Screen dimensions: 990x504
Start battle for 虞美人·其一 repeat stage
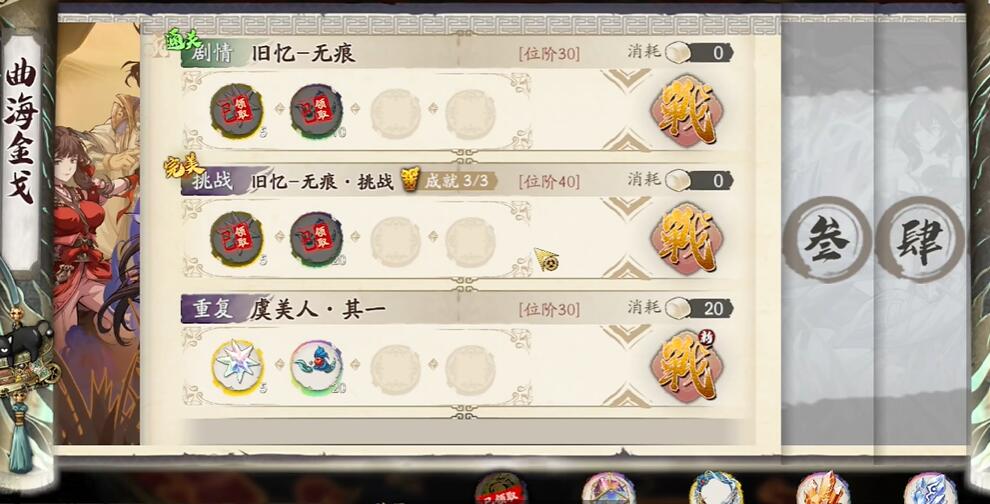[688, 367]
